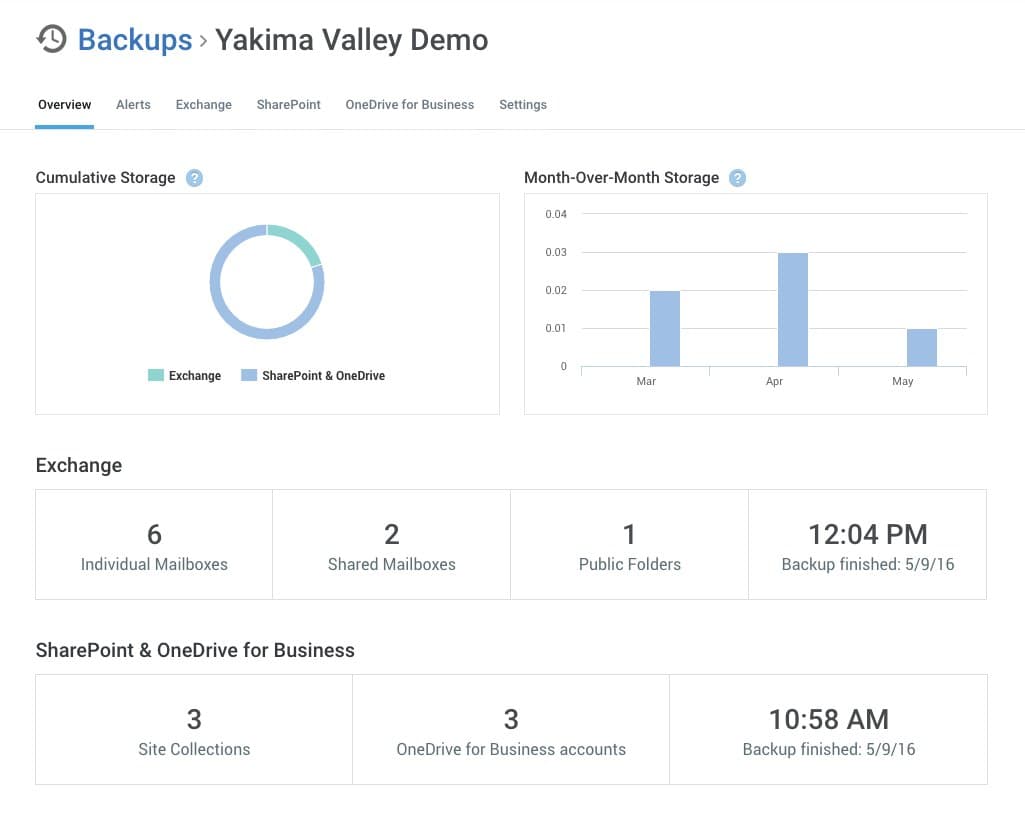Open the Cumulative Storage help icon
The image size is (1025, 819).
click(x=194, y=178)
